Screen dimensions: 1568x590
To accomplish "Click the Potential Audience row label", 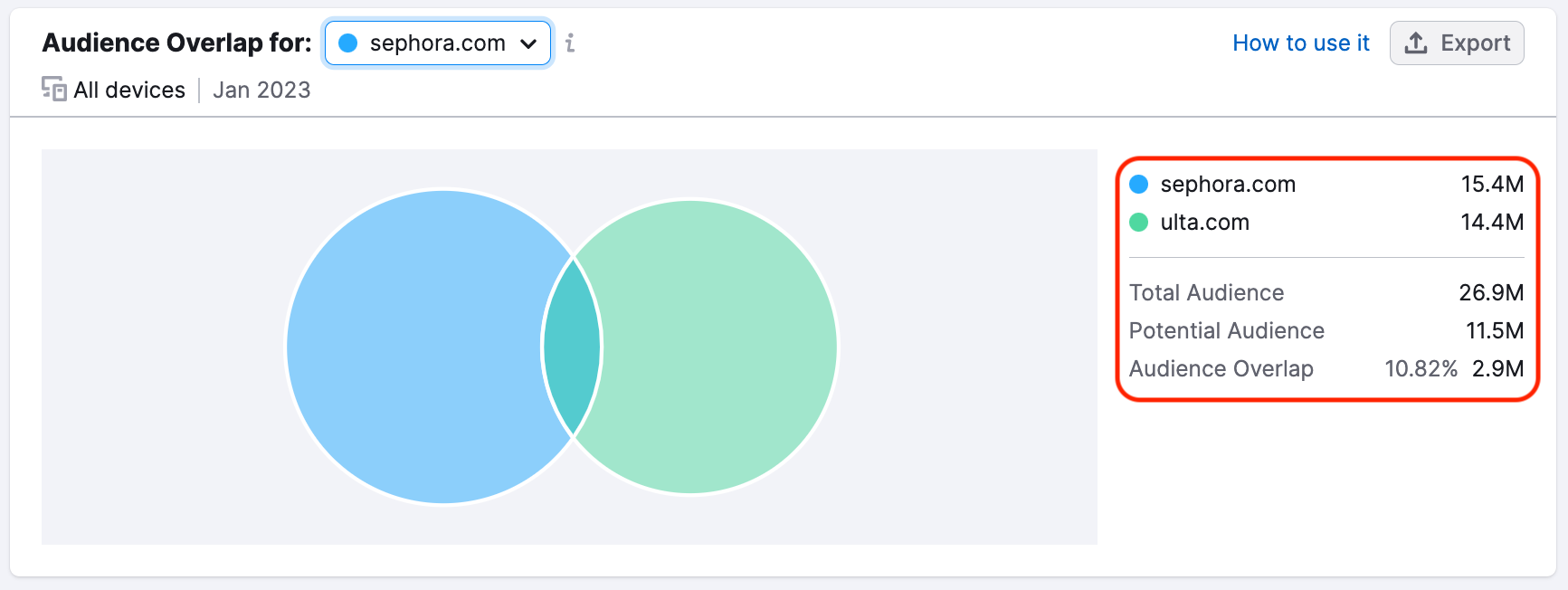I will point(1226,331).
